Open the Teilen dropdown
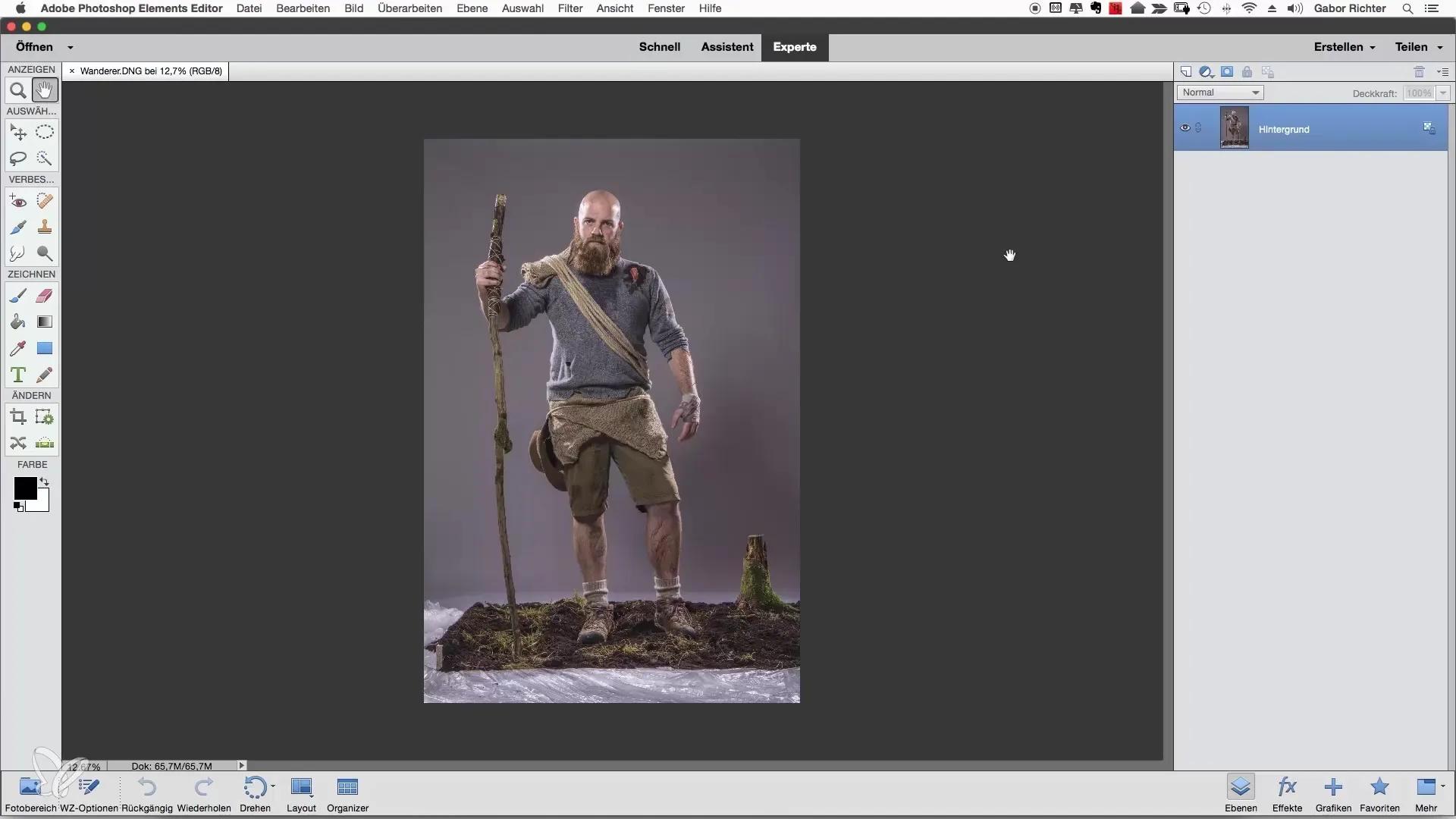 coord(1419,47)
